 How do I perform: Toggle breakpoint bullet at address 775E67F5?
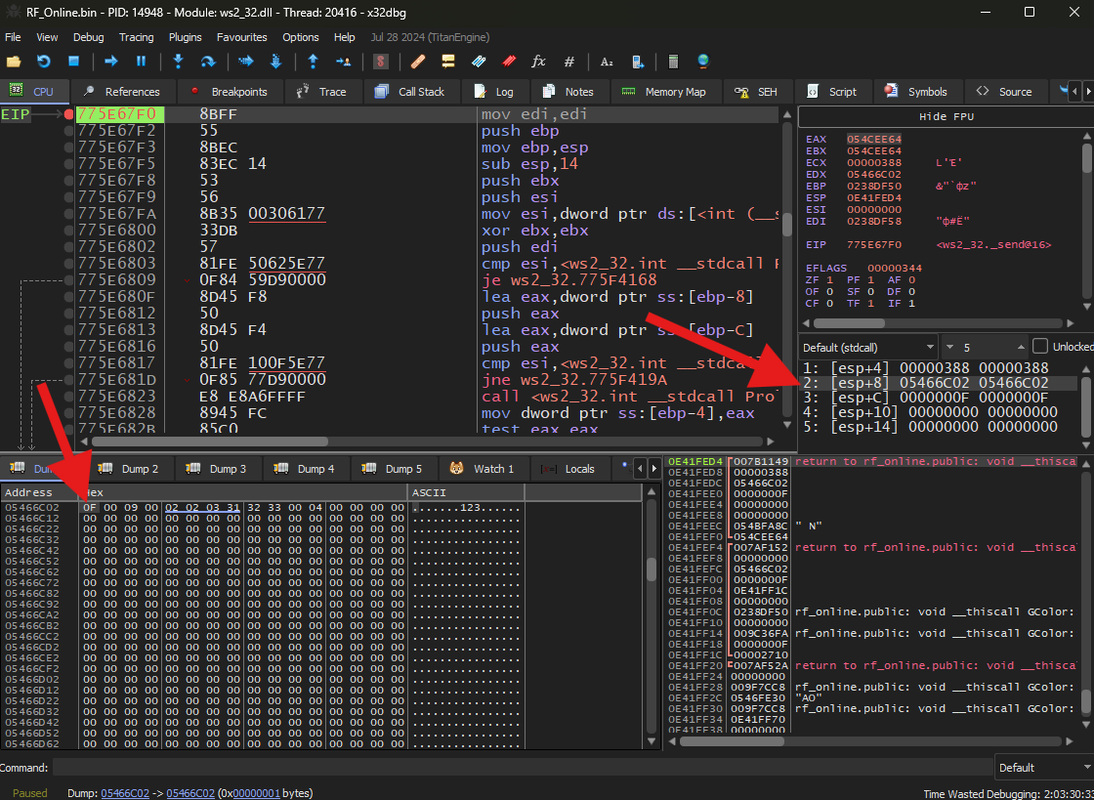[68, 164]
